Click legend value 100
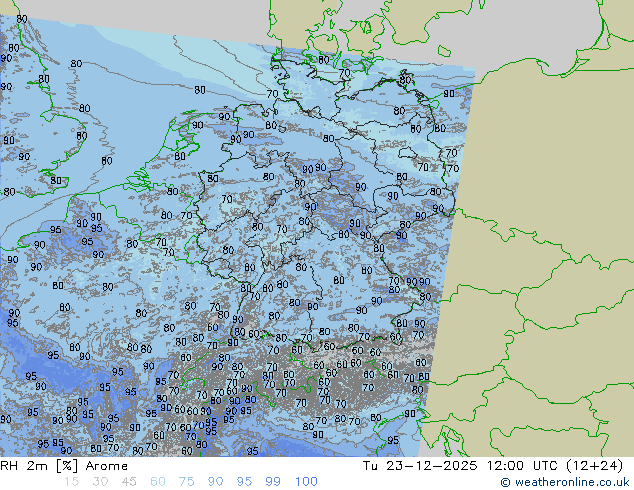The image size is (634, 490). click(x=306, y=482)
